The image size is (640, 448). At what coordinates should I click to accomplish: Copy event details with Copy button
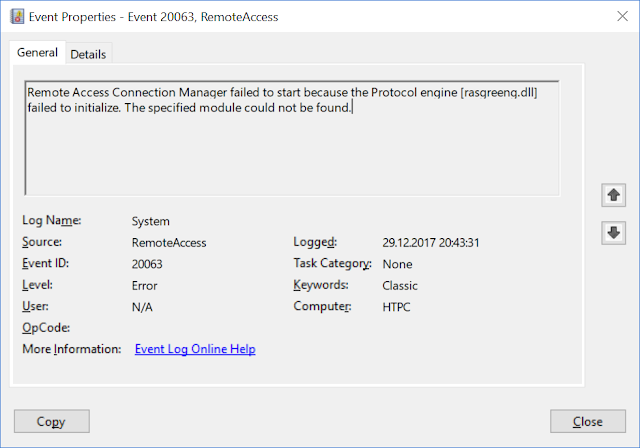tap(52, 421)
